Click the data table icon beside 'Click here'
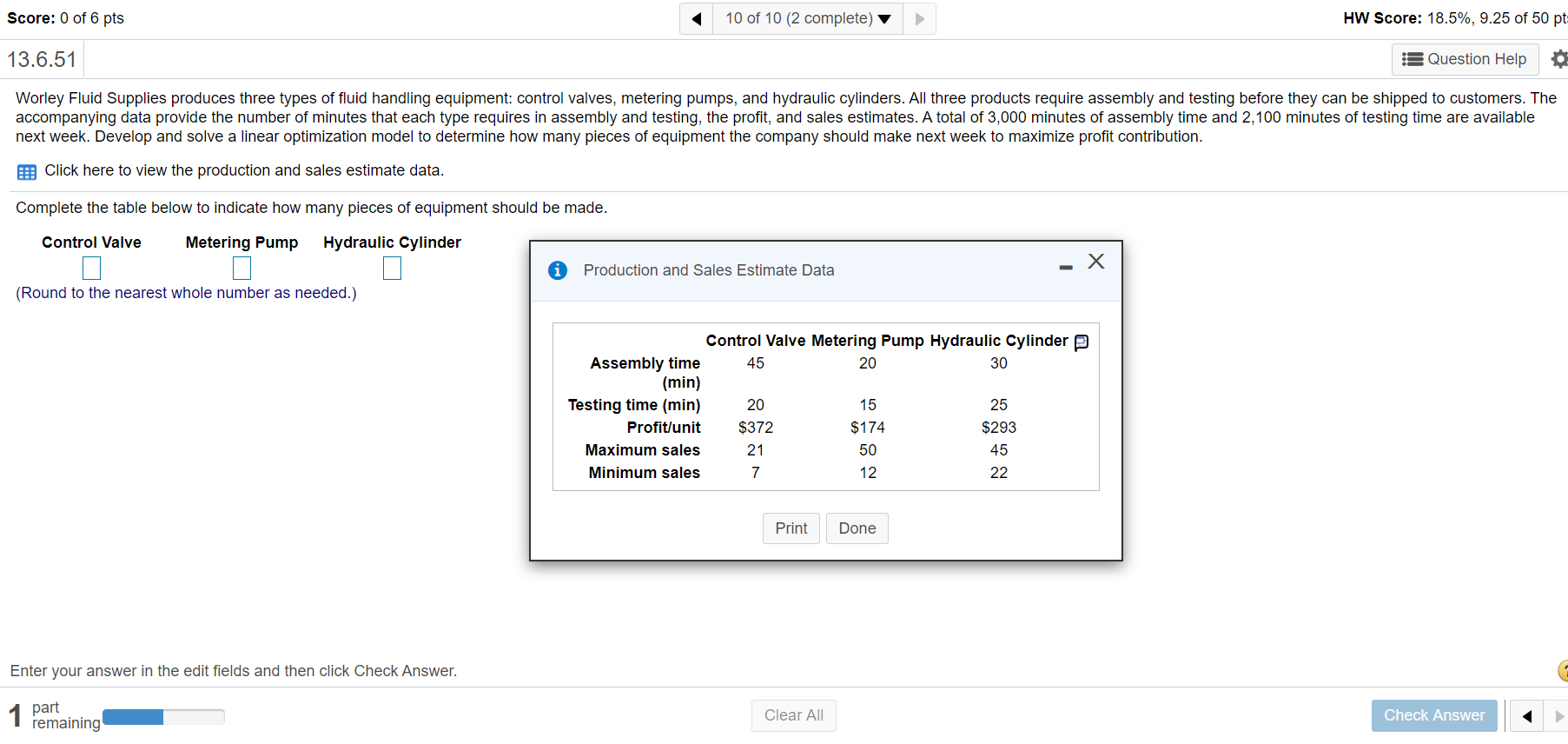 27,171
